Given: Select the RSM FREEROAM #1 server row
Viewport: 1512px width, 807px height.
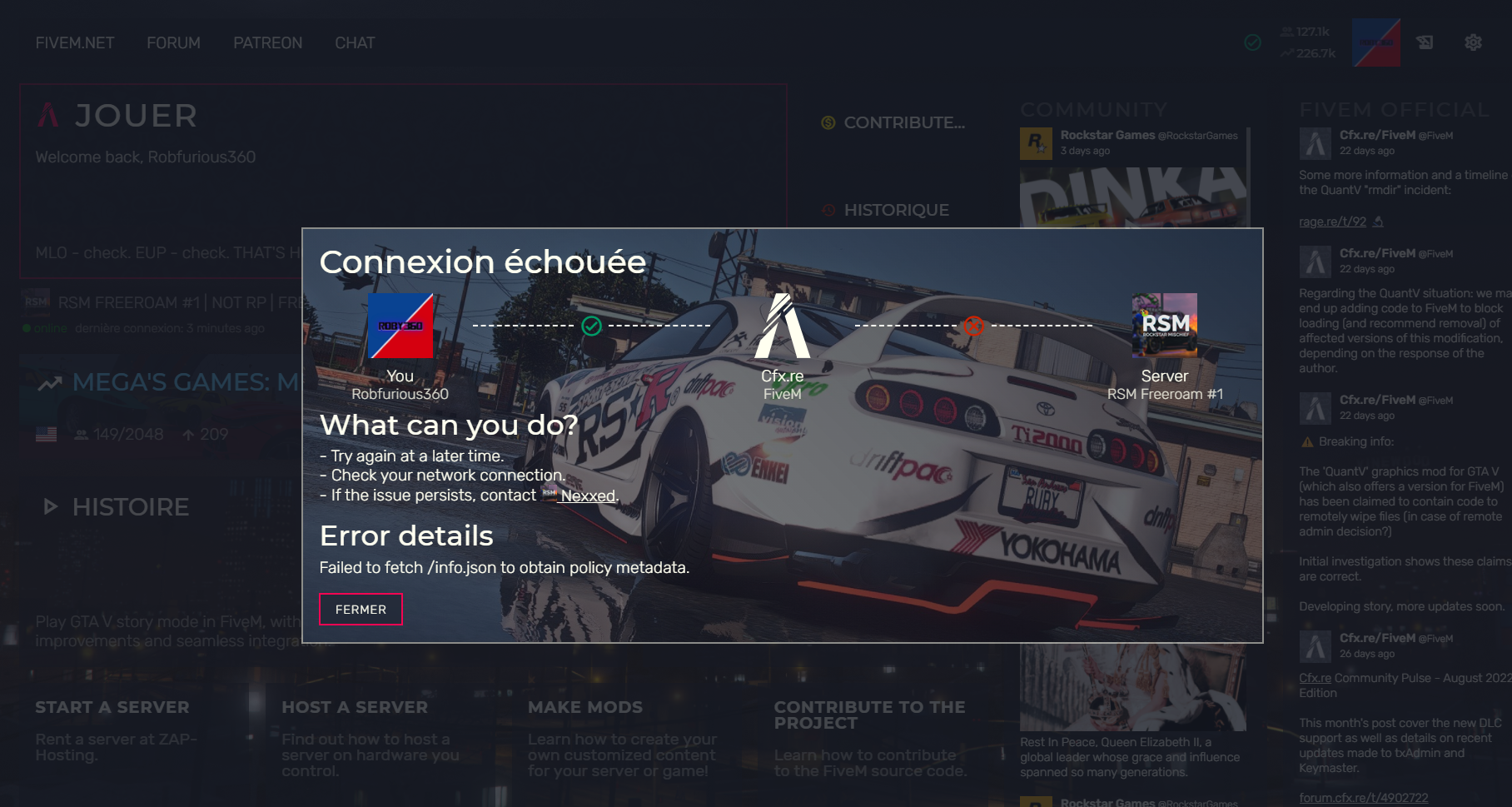Looking at the screenshot, I should point(162,311).
